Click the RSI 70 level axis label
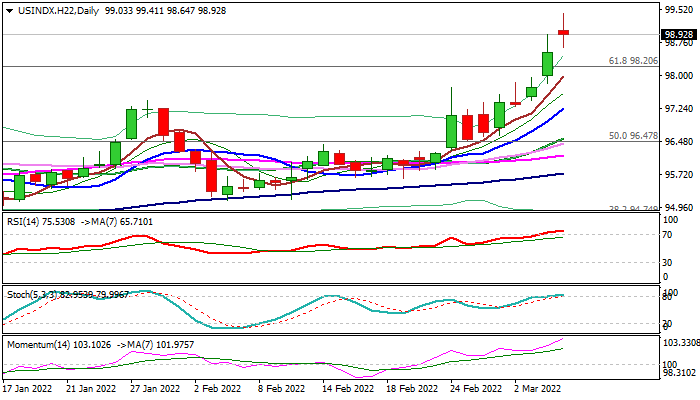Screen dimensions: 700x400 tap(664, 234)
